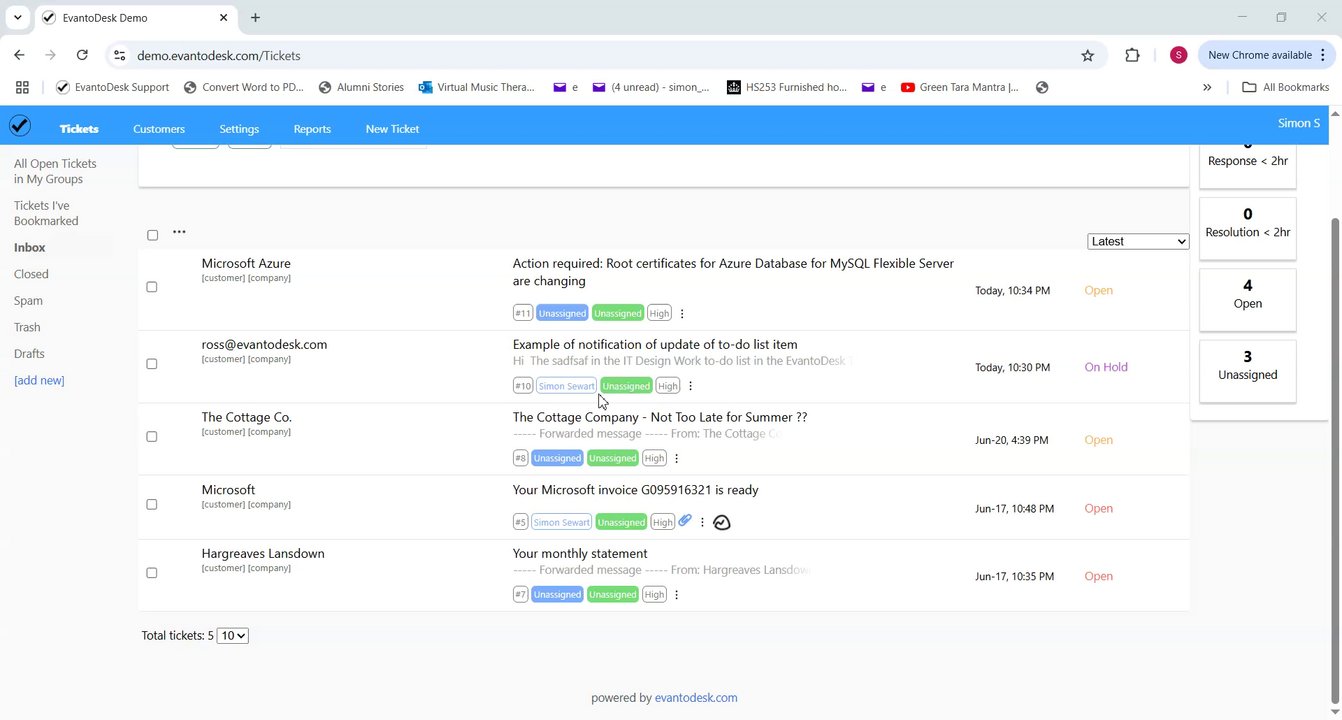Open the tab search chevron
The width and height of the screenshot is (1342, 720).
17,17
